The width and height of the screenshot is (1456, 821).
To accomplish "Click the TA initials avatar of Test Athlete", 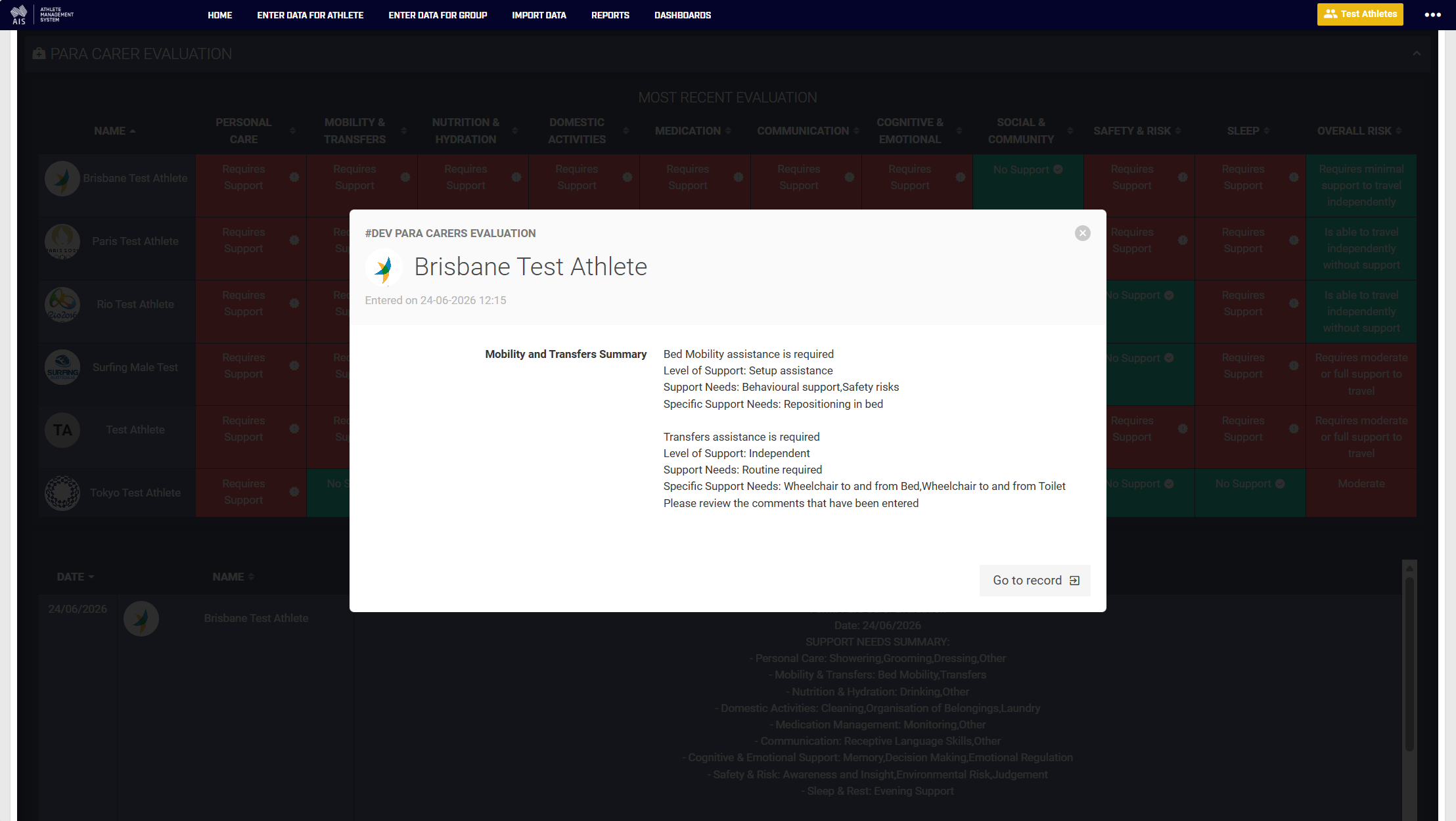I will tap(62, 430).
